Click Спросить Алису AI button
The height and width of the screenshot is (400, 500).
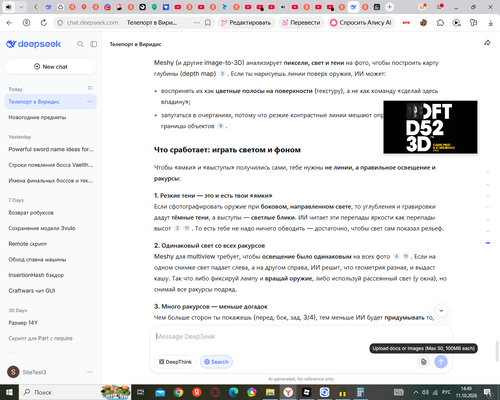[361, 23]
